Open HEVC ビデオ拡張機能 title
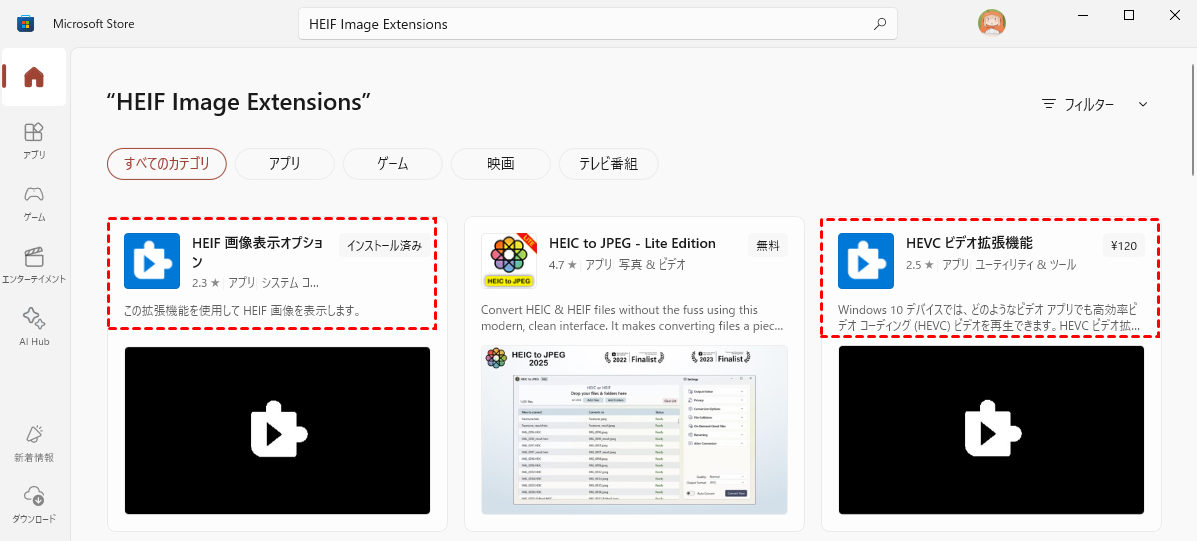Image resolution: width=1197 pixels, height=541 pixels. [970, 243]
